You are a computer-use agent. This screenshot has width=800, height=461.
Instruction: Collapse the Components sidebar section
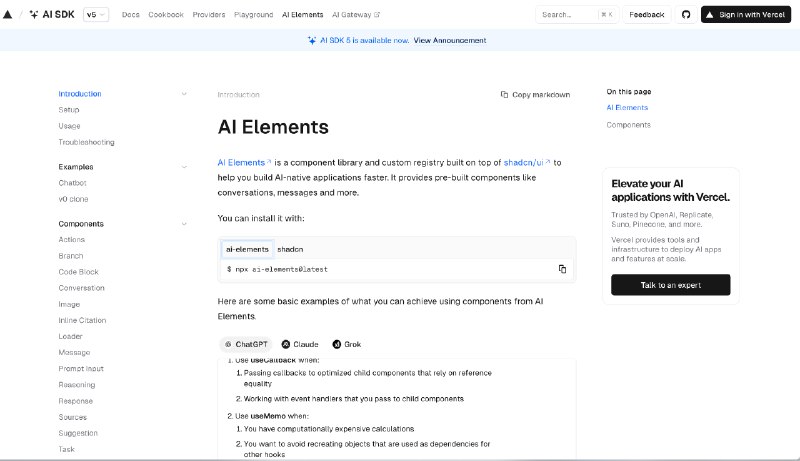(x=184, y=224)
